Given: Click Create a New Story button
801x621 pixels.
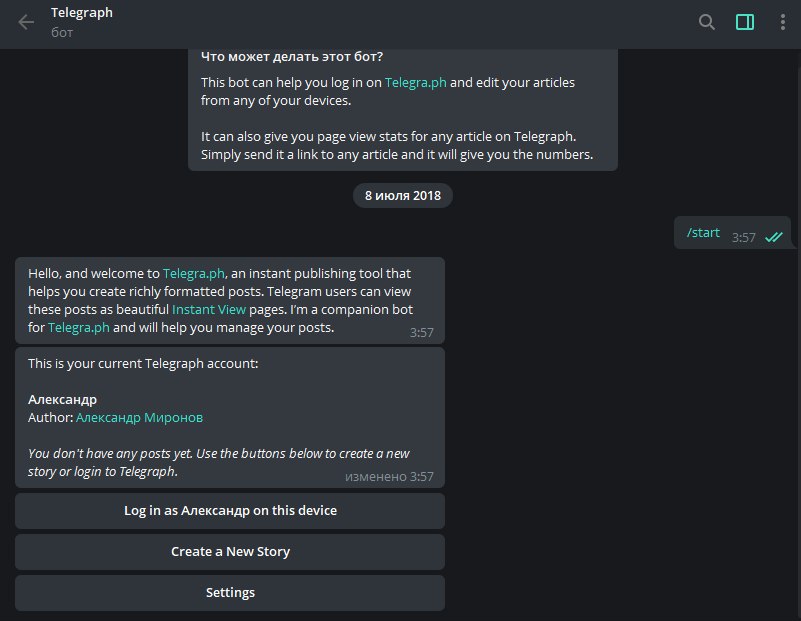Looking at the screenshot, I should click(230, 552).
